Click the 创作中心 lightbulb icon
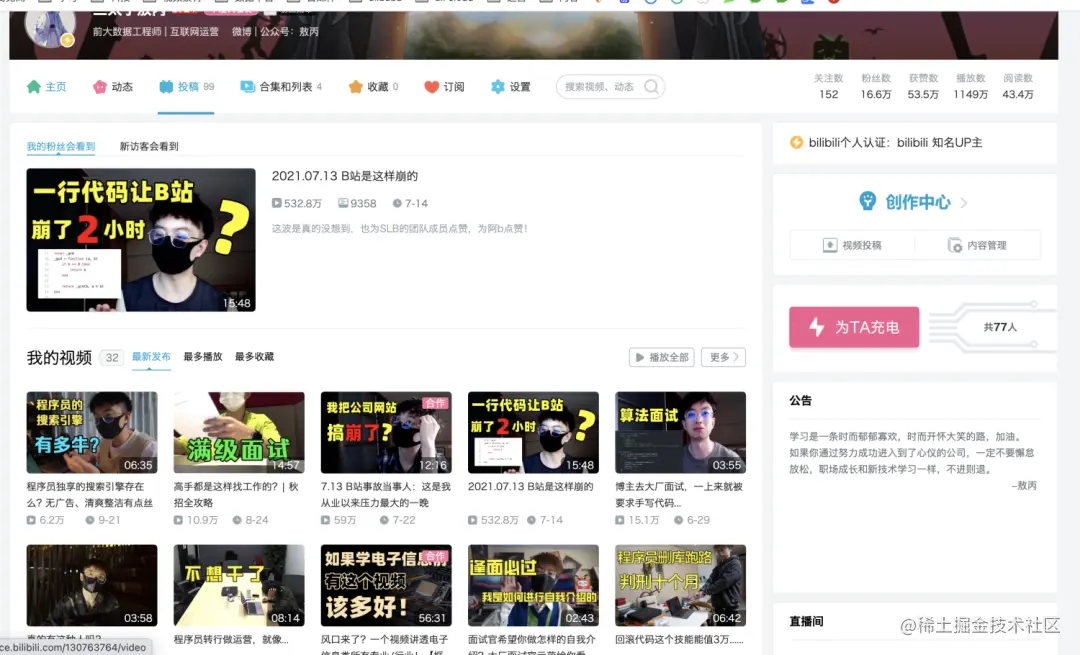Screen dimensions: 1080x655 pyautogui.click(x=867, y=201)
